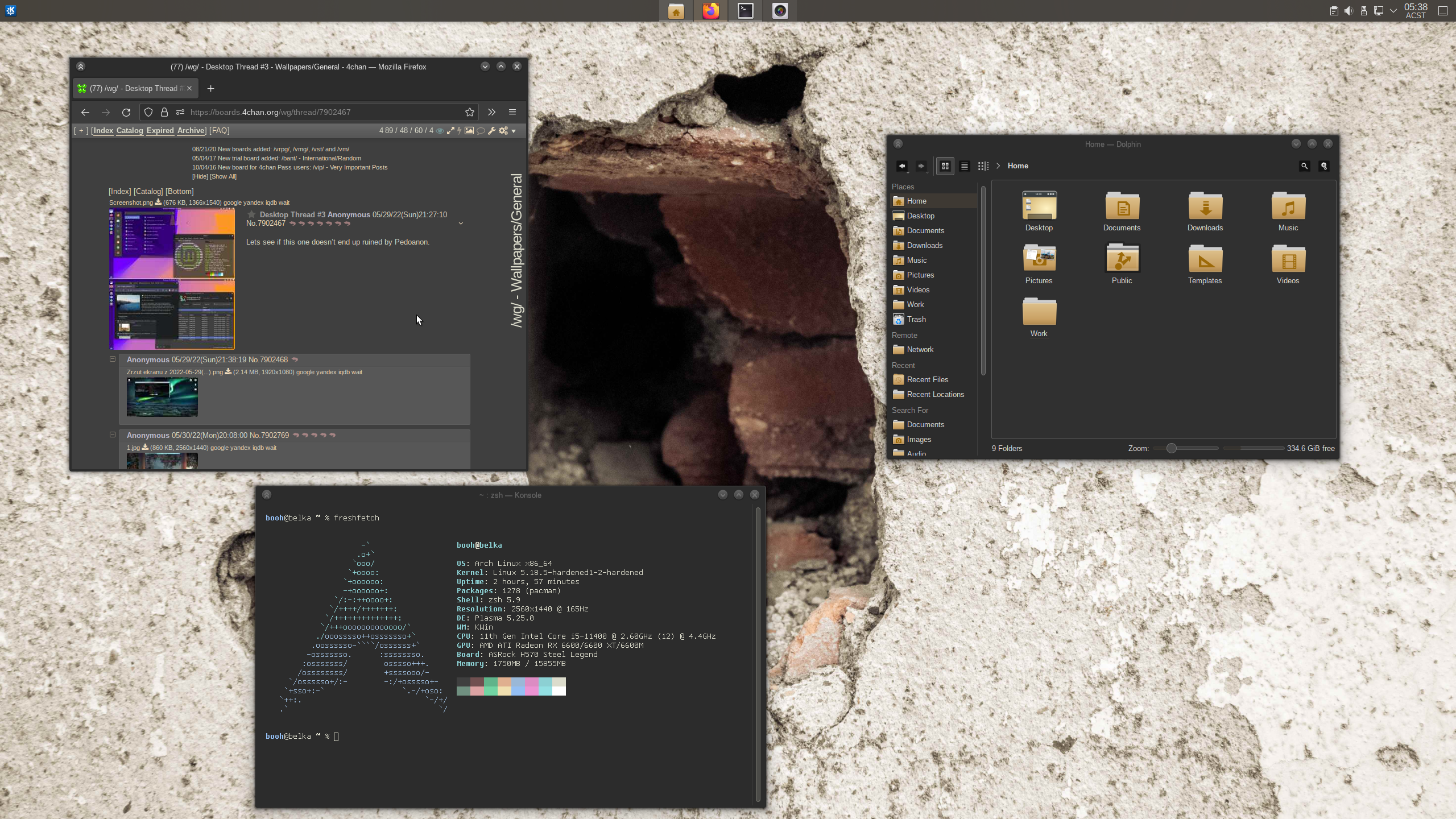Open a new Firefox tab with plus button
The height and width of the screenshot is (819, 1456).
211,88
